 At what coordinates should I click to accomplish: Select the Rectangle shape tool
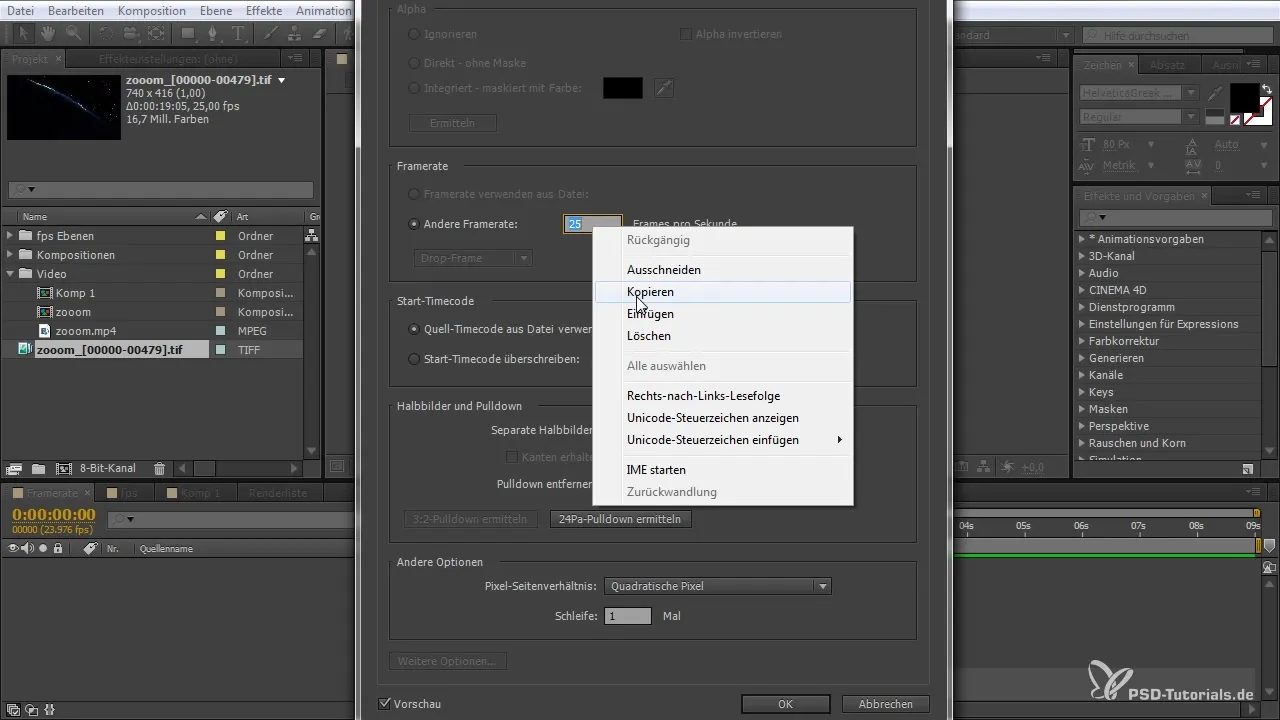(189, 33)
